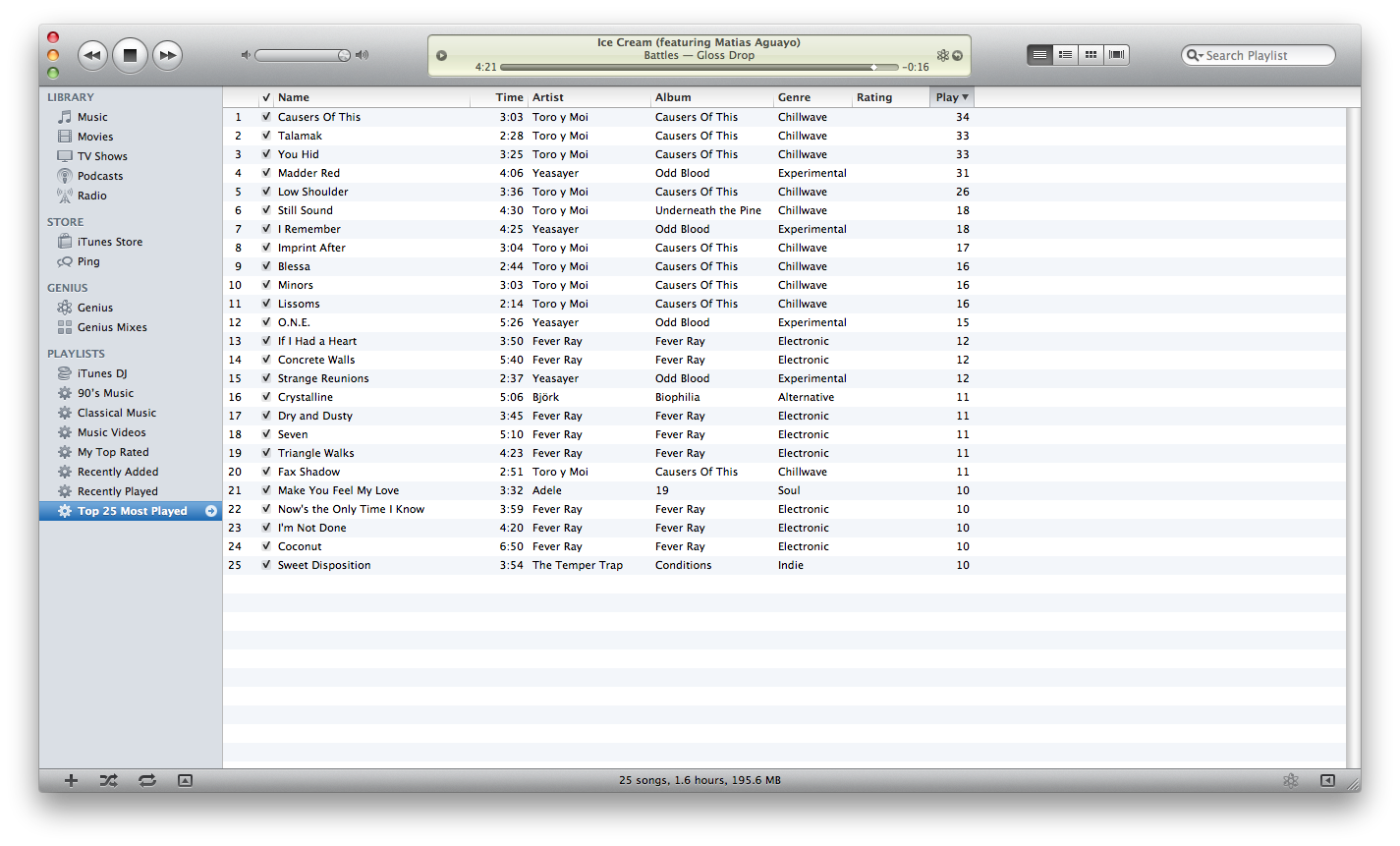The image size is (1400, 846).
Task: Switch to Cover Flow view
Action: click(x=1117, y=55)
